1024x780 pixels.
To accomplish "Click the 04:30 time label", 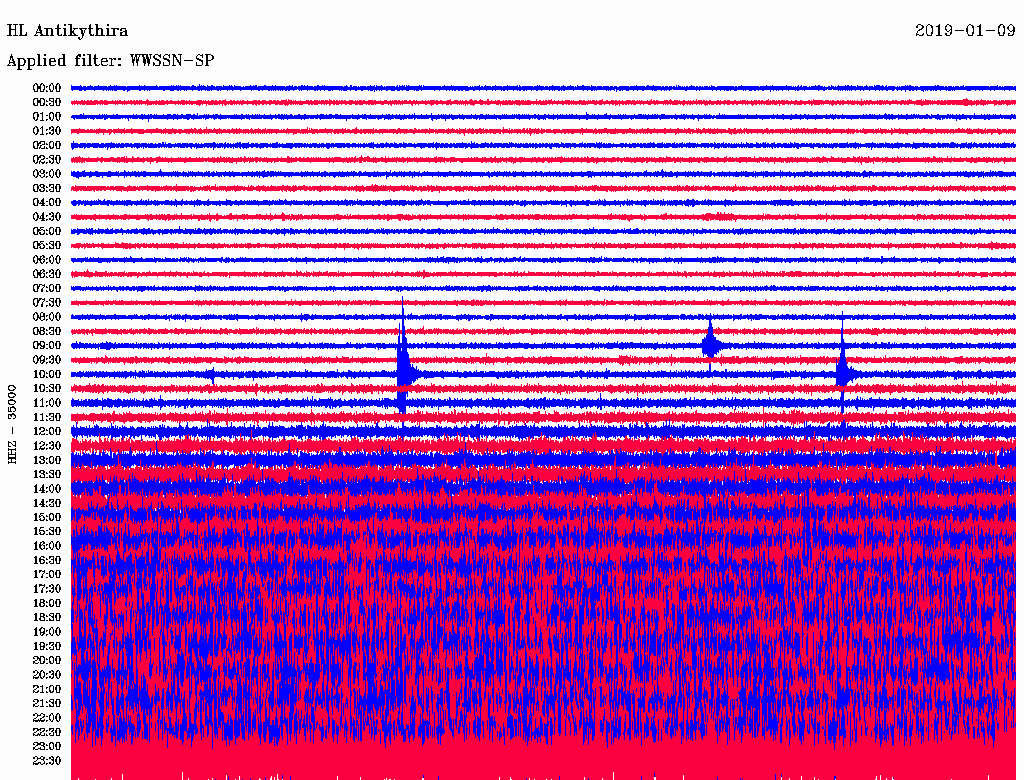I will tap(47, 217).
